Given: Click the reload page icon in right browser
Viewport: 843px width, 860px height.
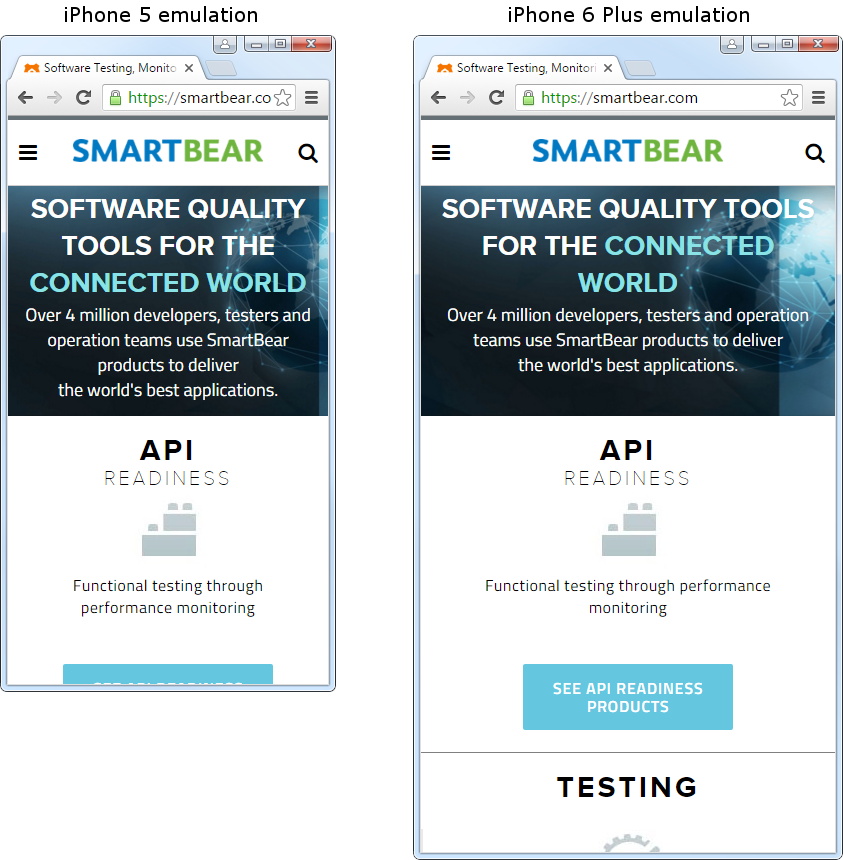Looking at the screenshot, I should 497,97.
